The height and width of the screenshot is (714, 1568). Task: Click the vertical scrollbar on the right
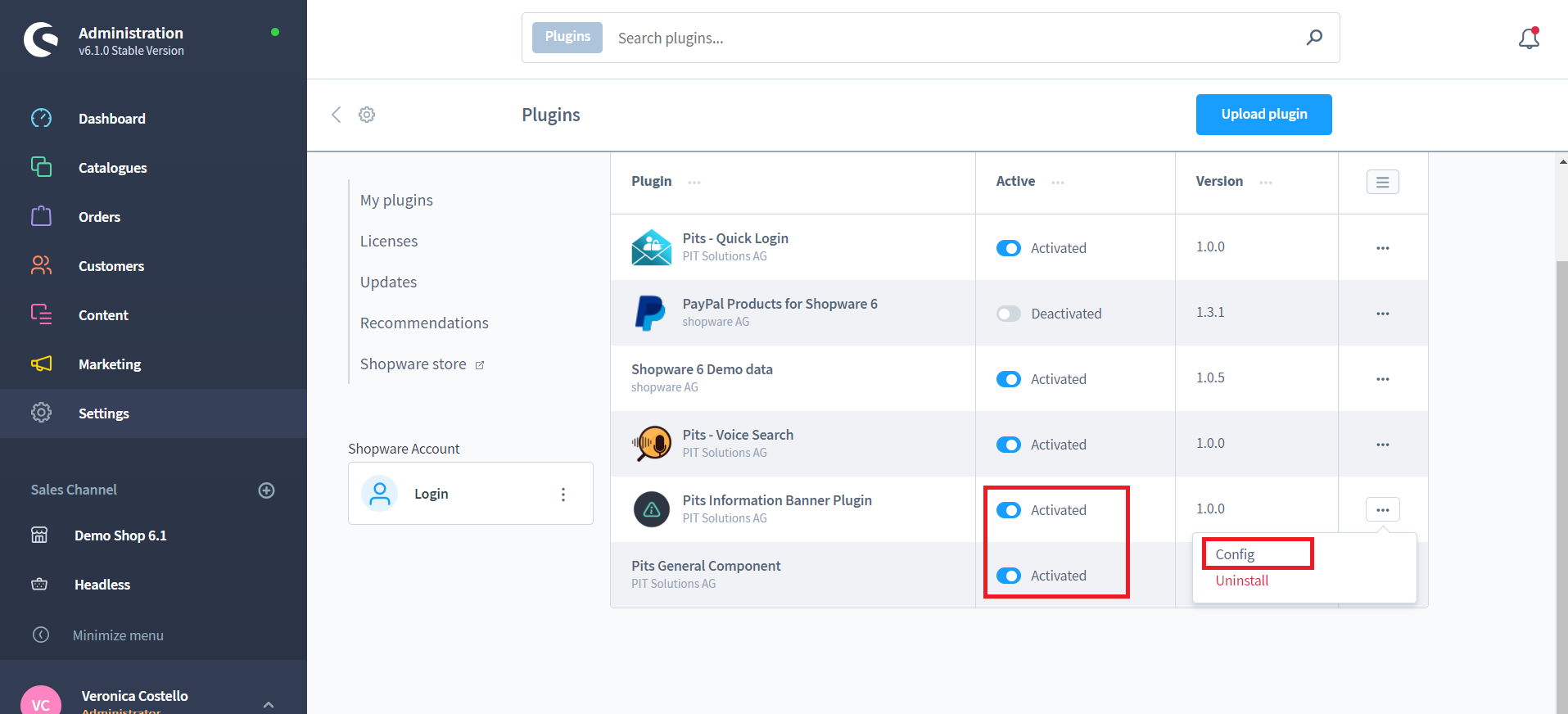(x=1561, y=483)
